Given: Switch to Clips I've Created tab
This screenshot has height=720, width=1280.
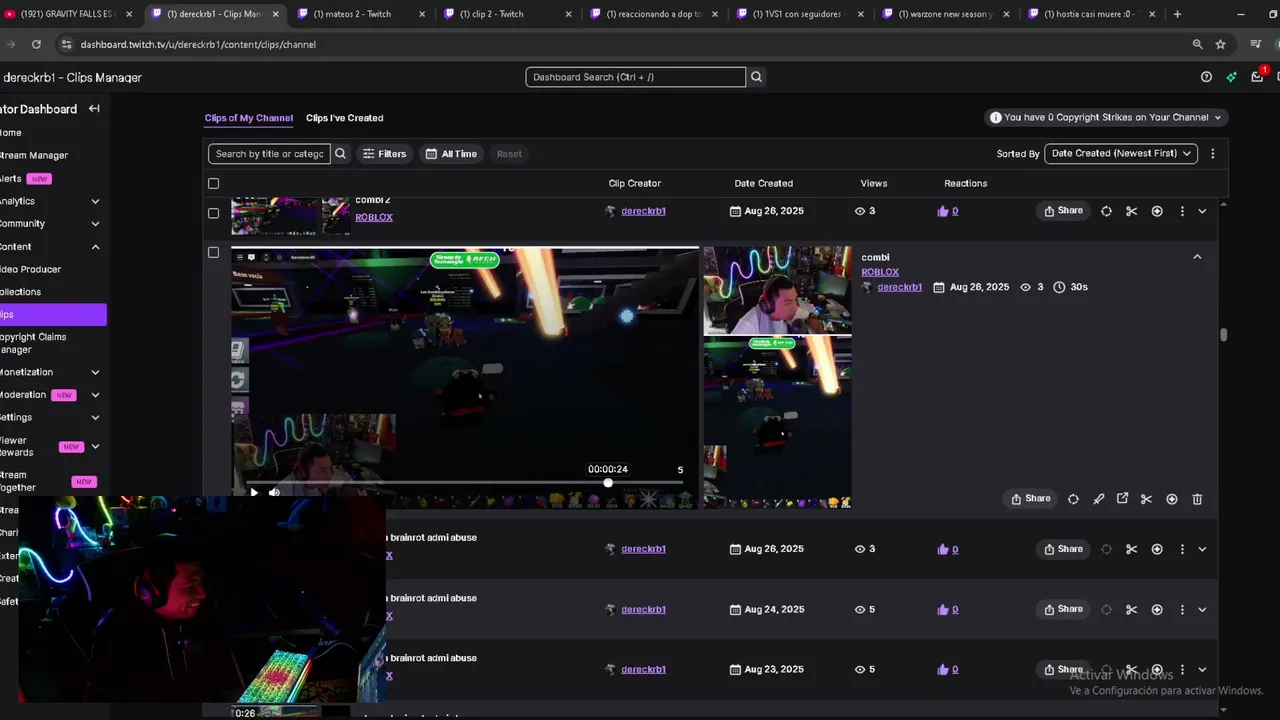Looking at the screenshot, I should [x=345, y=118].
